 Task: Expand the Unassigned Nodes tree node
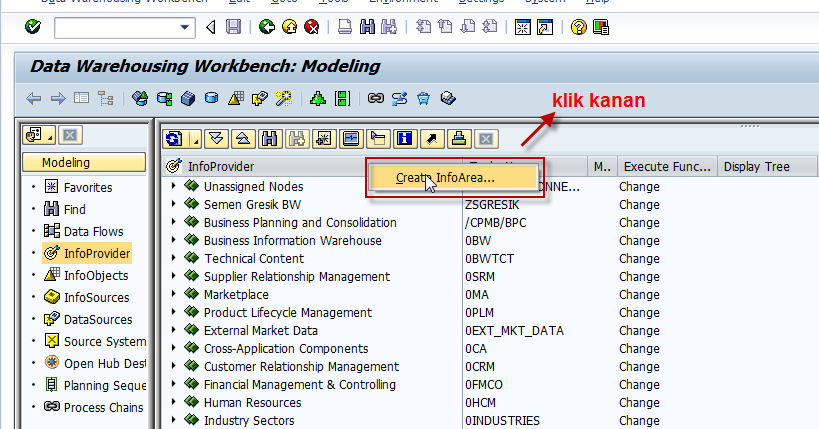[x=173, y=185]
